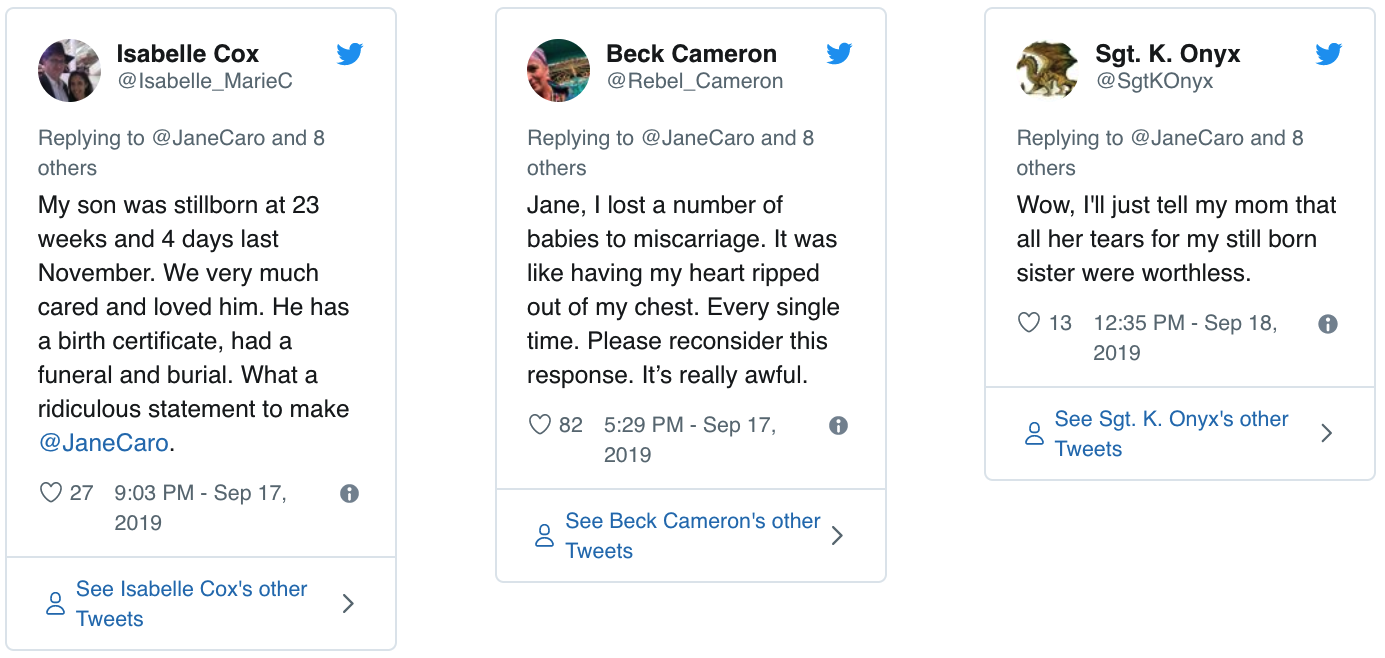Open See Isabelle Cox's other Tweets link
This screenshot has height=658, width=1385.
191,603
